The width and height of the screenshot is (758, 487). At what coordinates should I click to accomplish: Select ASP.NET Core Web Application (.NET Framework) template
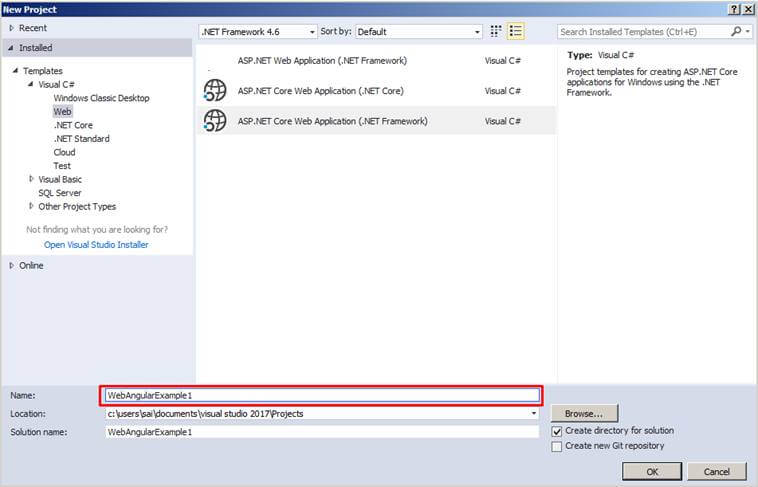pos(376,121)
